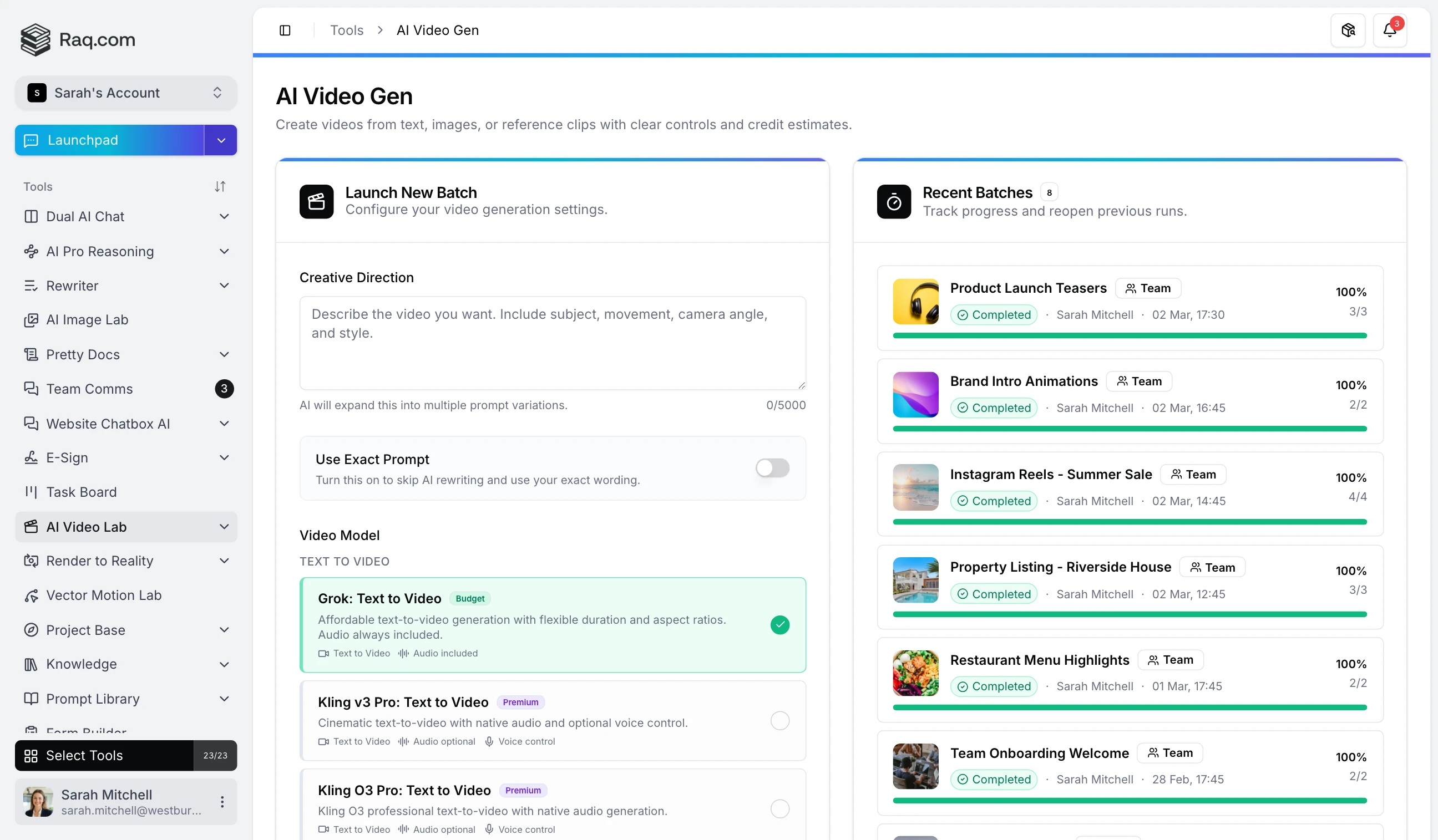This screenshot has width=1438, height=840.
Task: Click inside the video description textarea
Action: tap(553, 342)
